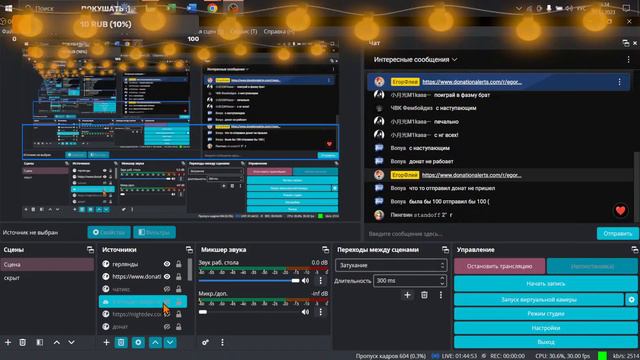This screenshot has width=640, height=360.
Task: Open the Звук раб. стола options dots
Action: click(320, 280)
